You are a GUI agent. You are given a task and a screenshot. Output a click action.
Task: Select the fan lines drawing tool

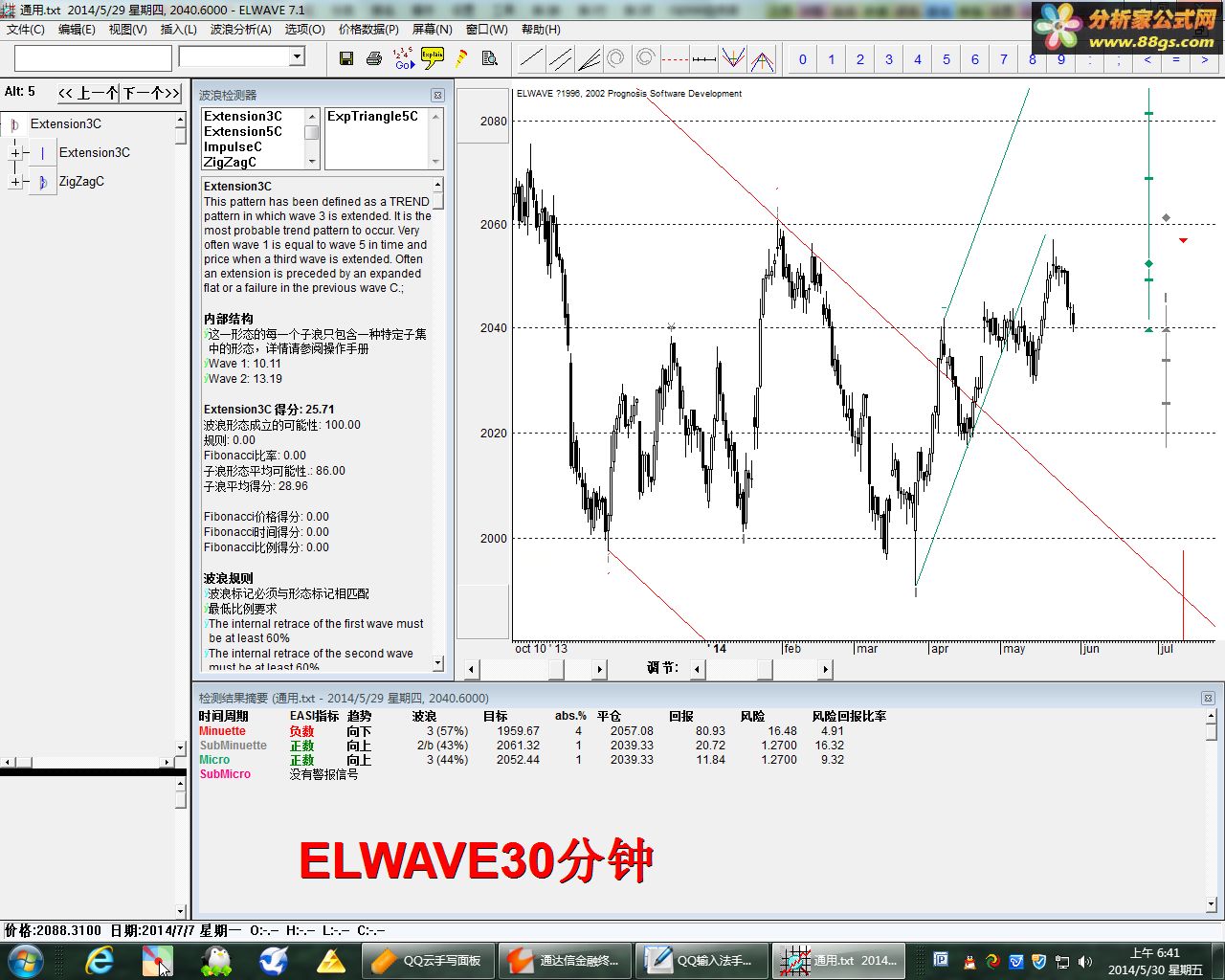590,58
